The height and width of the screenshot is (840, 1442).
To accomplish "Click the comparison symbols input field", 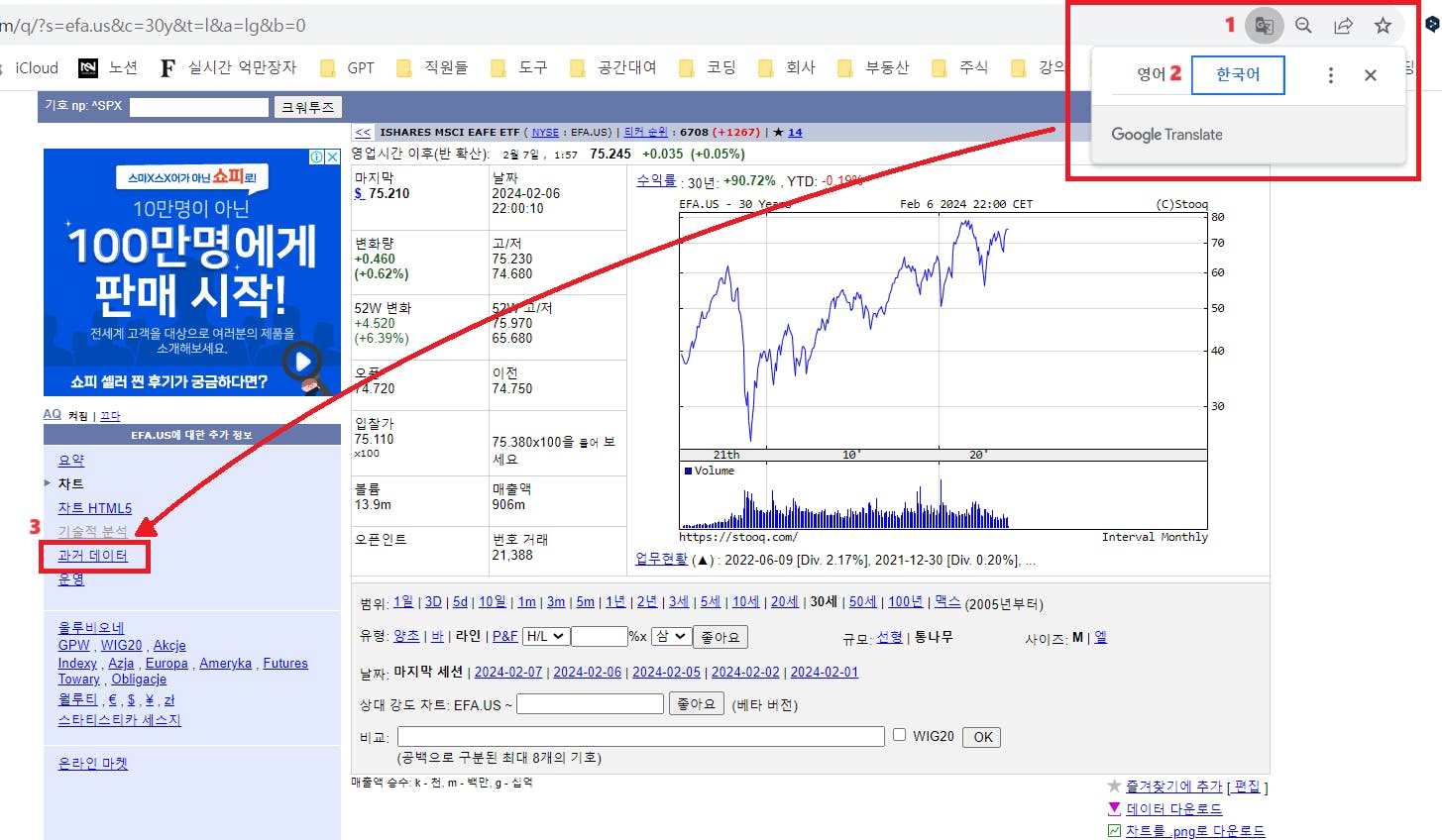I will [641, 736].
